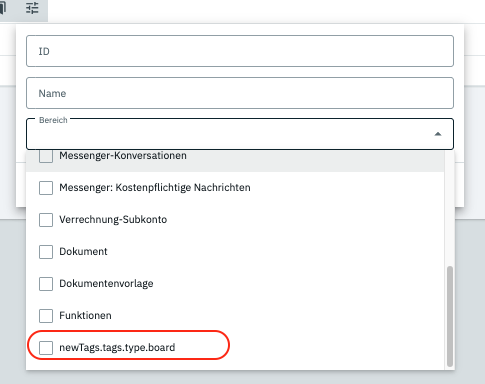
Task: Toggle the Dokumentenvorlage checkbox
Action: pos(46,284)
